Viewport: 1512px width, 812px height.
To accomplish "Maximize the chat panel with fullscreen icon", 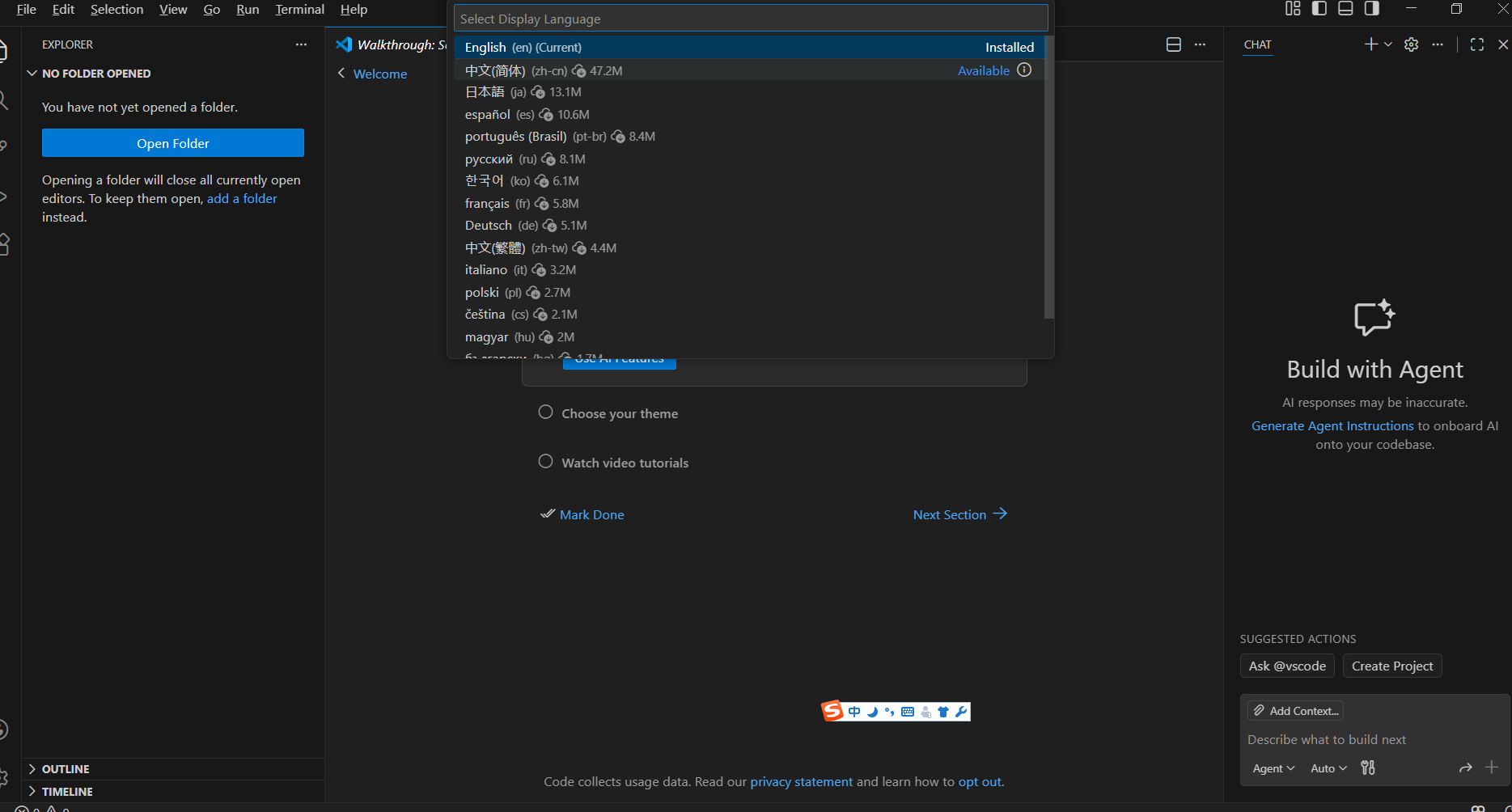I will [1476, 44].
